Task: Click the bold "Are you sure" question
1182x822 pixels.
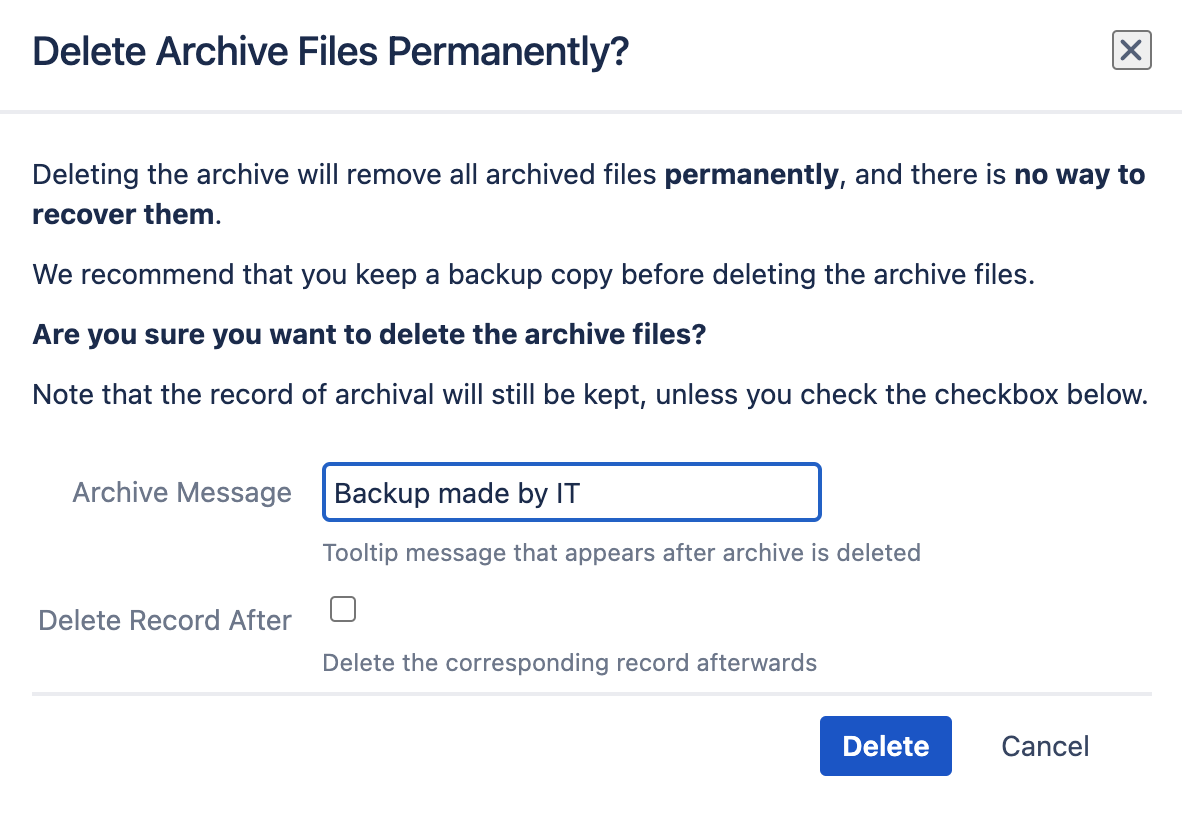Action: pos(369,334)
